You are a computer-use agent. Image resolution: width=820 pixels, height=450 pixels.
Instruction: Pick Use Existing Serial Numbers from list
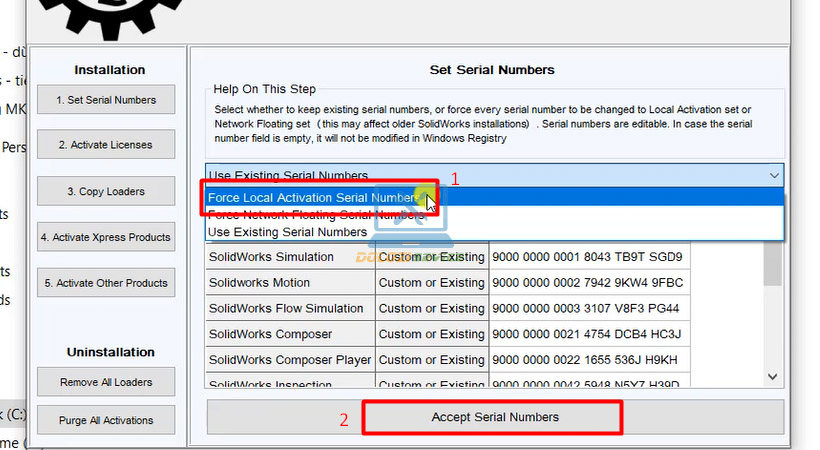(288, 232)
